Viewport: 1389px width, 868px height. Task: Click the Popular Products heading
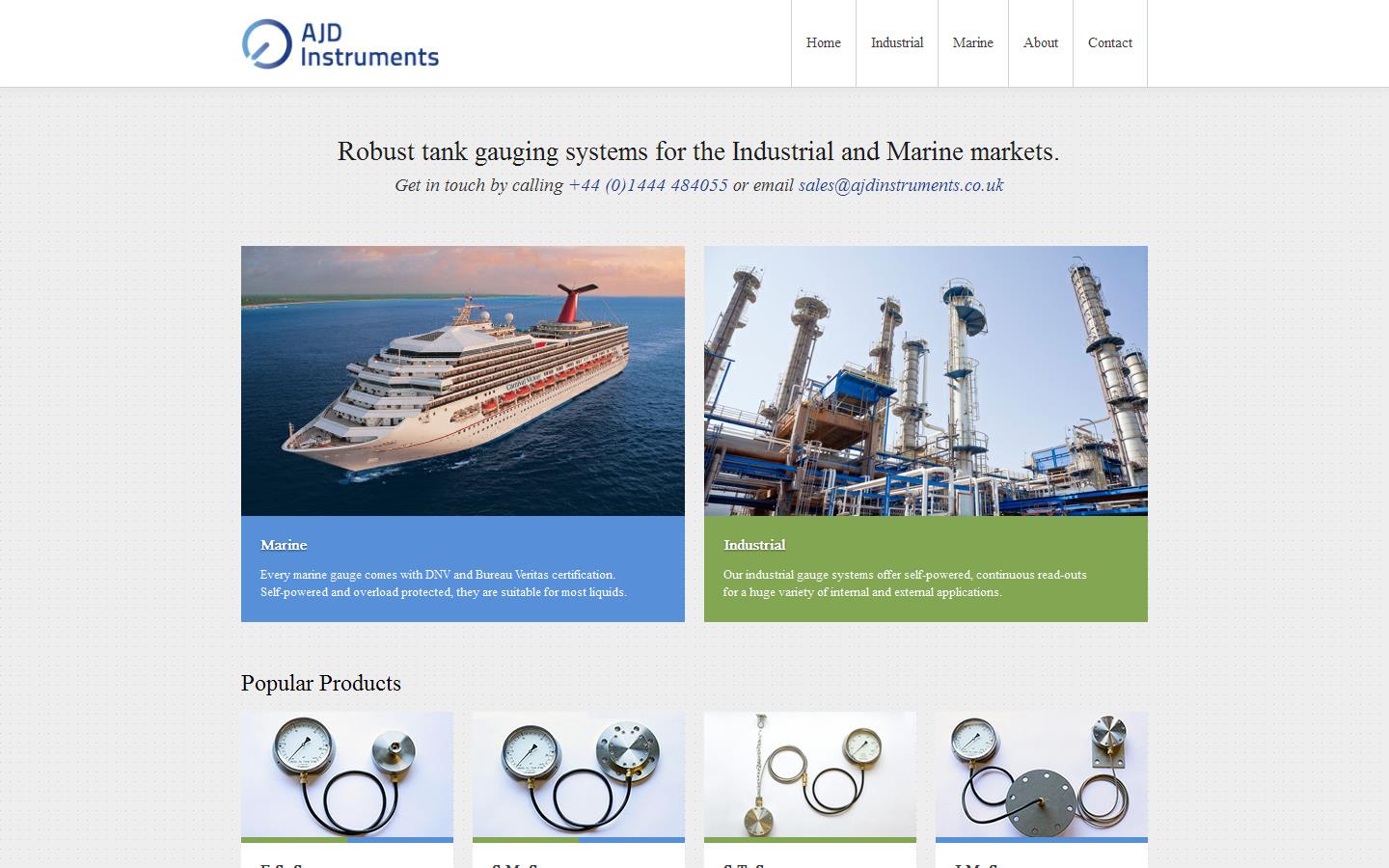(x=321, y=684)
